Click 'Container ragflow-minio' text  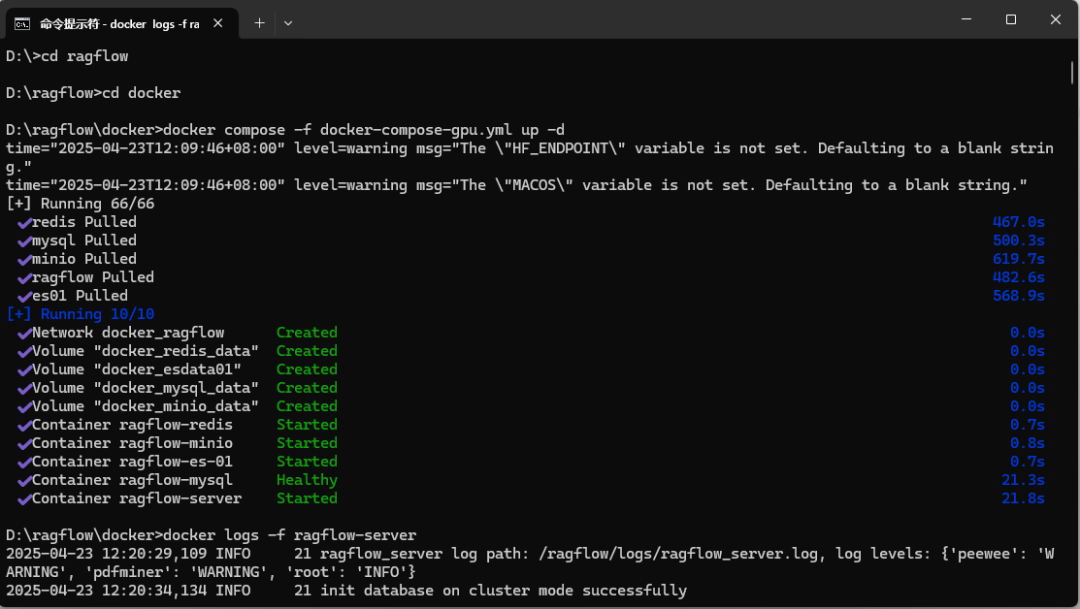(132, 443)
